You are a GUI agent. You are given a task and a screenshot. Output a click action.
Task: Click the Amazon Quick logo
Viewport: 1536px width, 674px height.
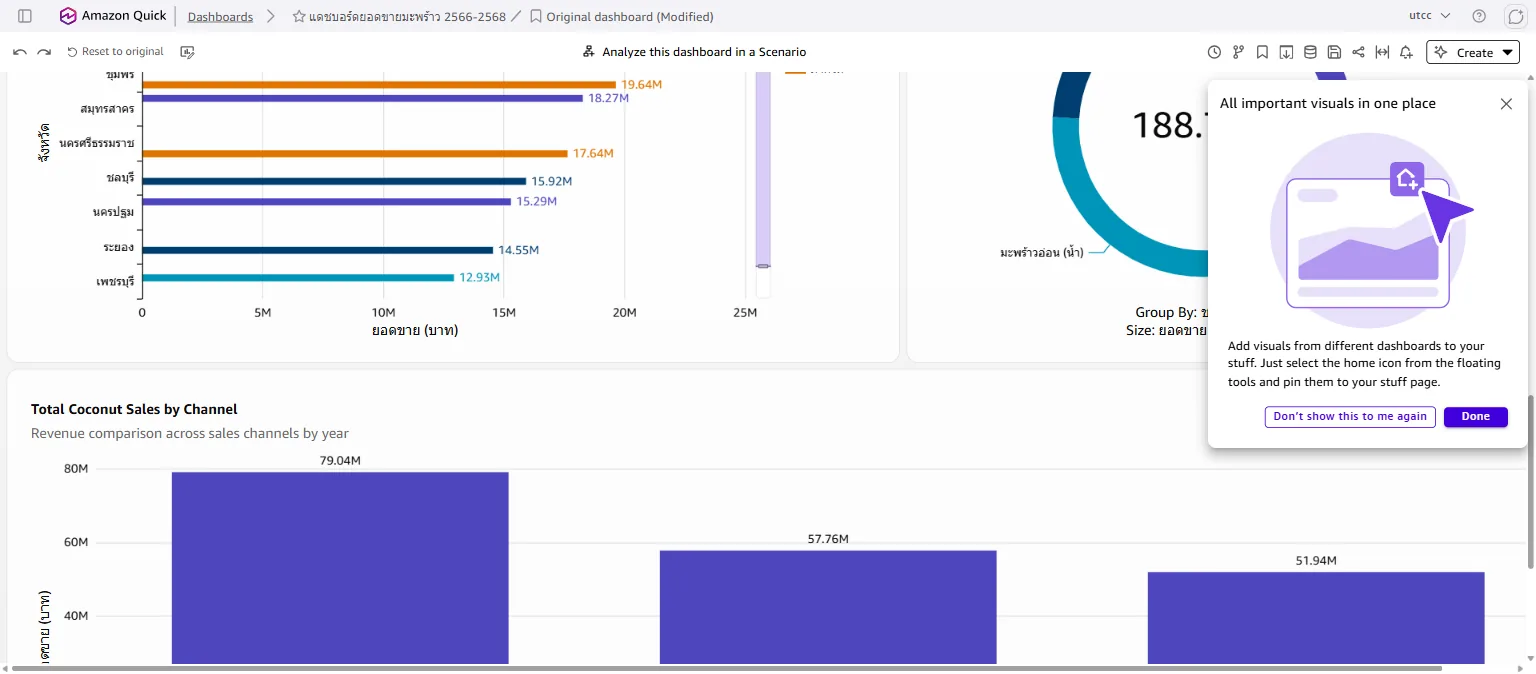pyautogui.click(x=113, y=16)
